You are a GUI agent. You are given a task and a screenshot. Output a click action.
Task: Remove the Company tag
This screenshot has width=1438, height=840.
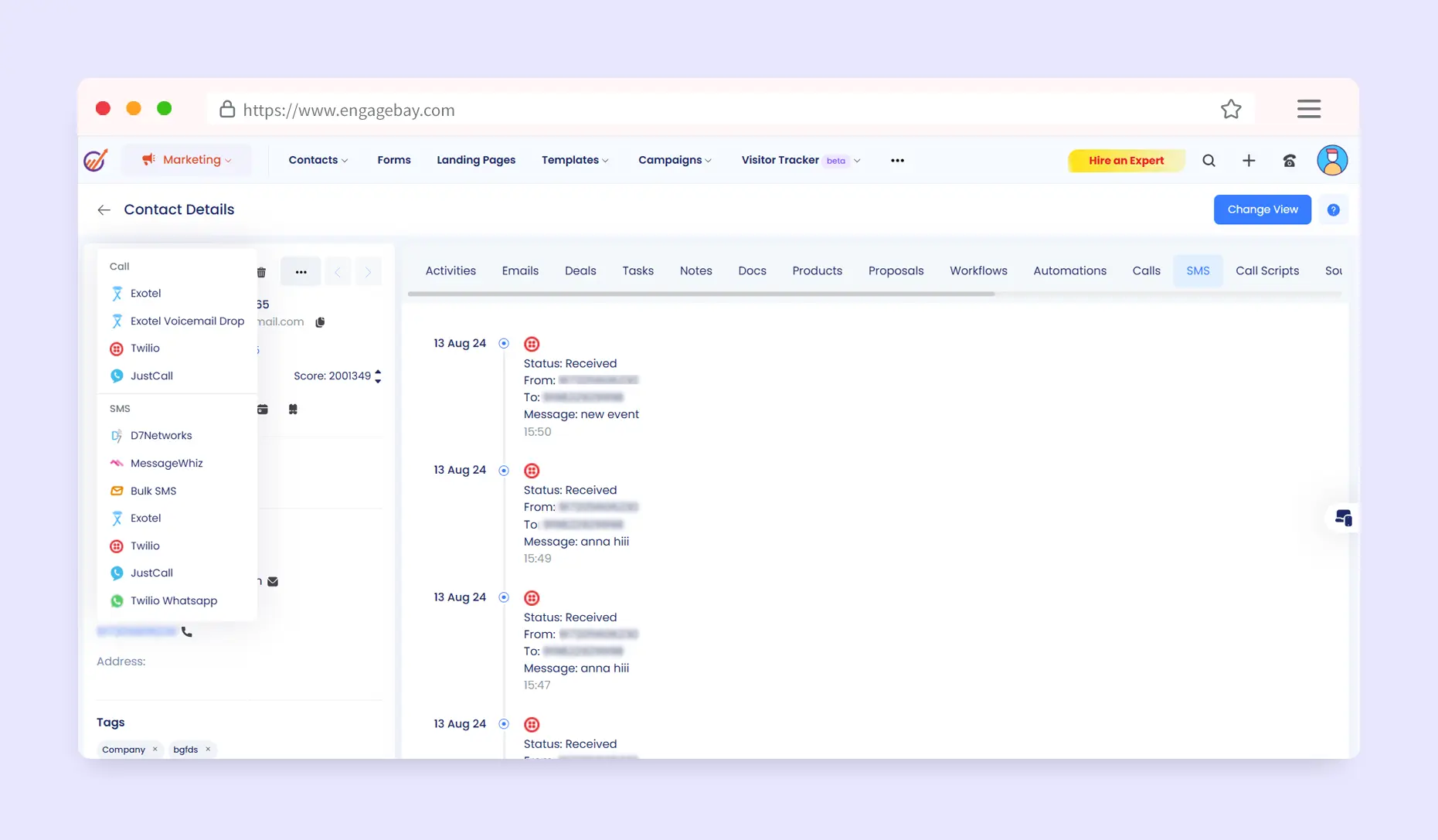155,750
